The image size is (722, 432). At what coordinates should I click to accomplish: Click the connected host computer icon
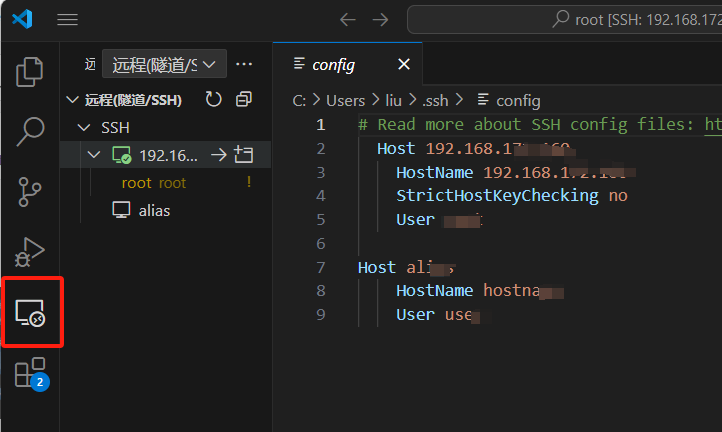122,155
